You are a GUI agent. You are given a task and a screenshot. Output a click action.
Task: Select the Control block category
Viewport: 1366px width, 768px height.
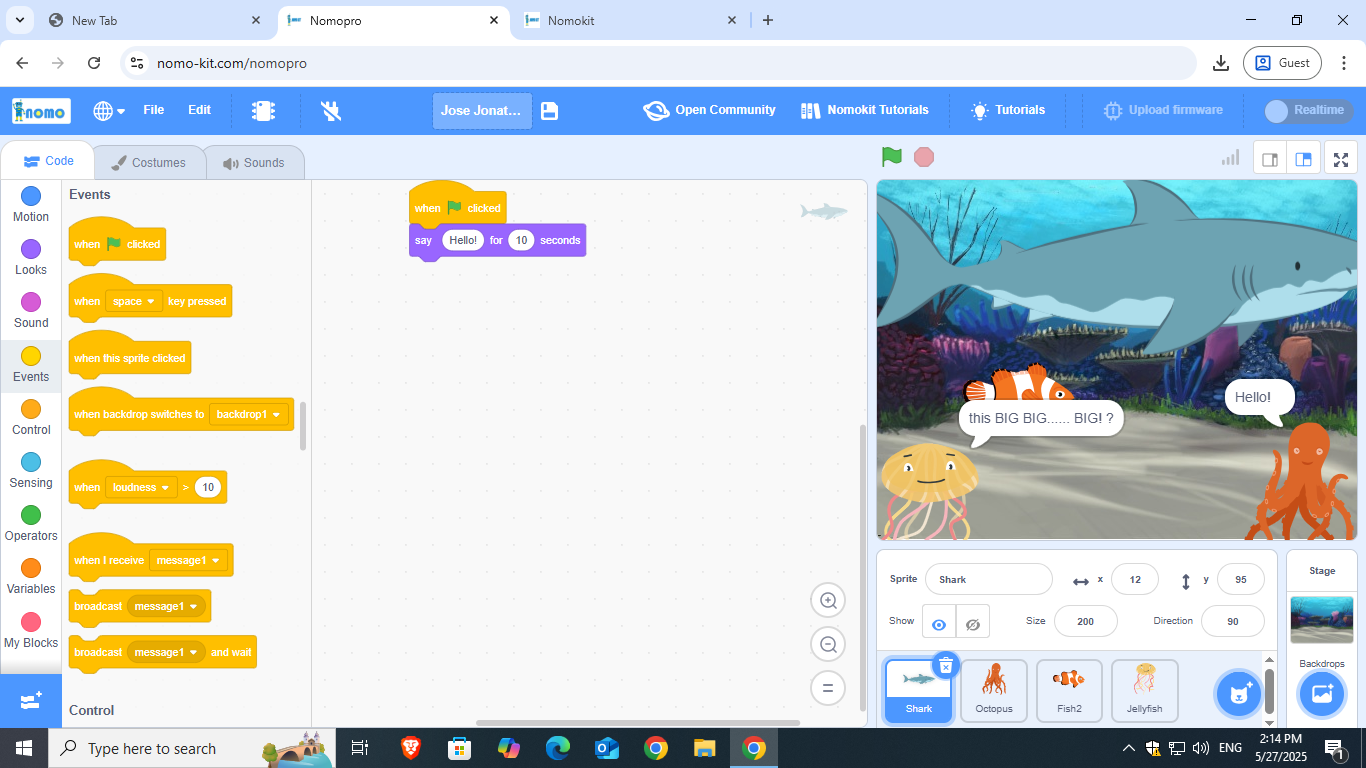pyautogui.click(x=31, y=417)
